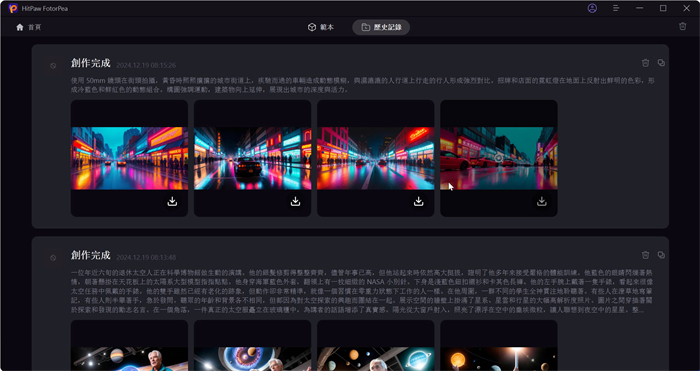Image resolution: width=700 pixels, height=371 pixels.
Task: Open fourth thumbnail with red sports cars
Action: click(499, 158)
